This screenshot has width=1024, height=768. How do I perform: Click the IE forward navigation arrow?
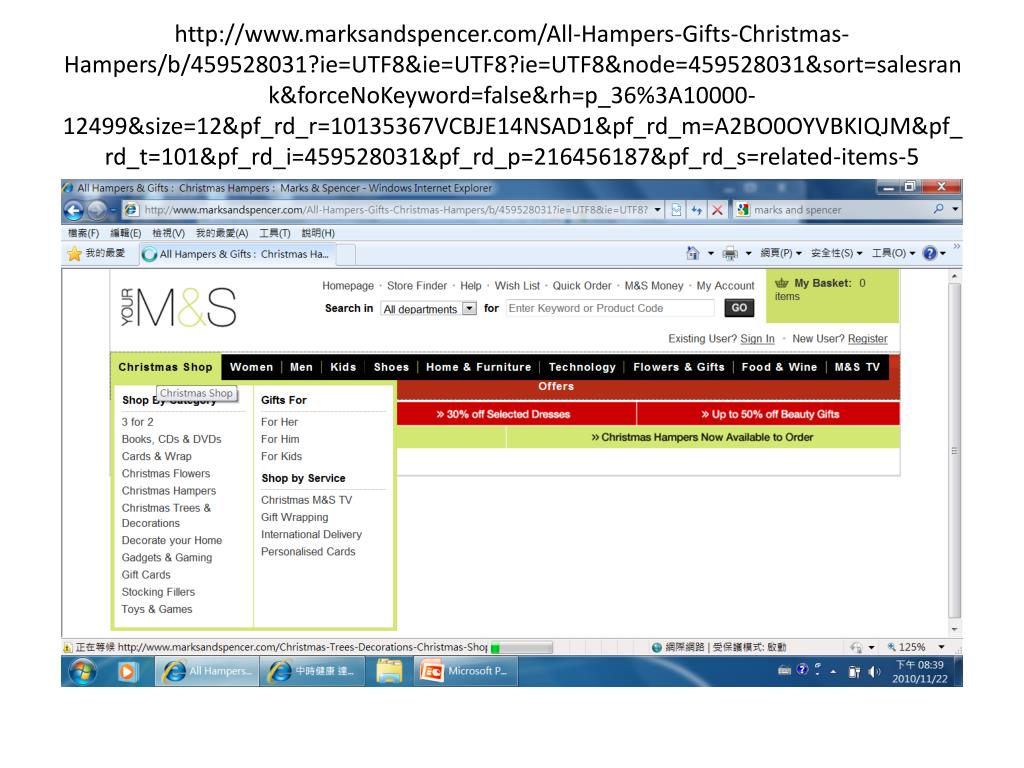pos(97,210)
